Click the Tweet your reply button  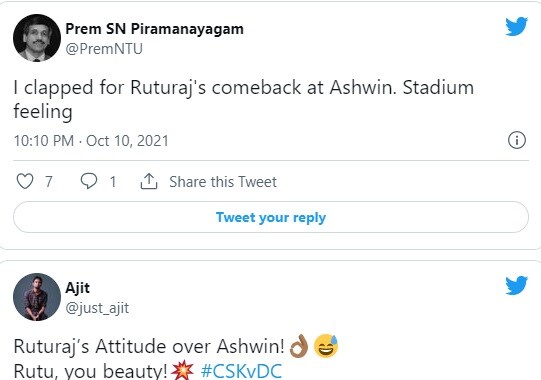tap(271, 217)
